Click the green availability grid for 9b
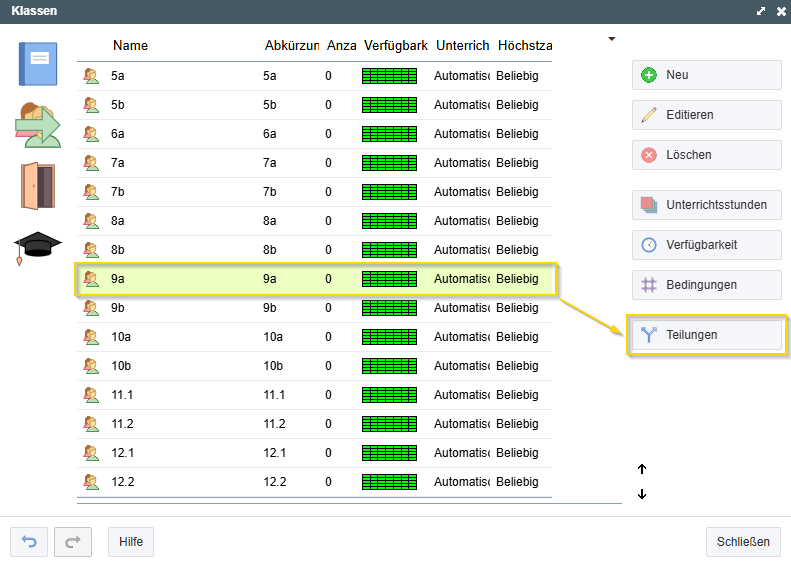The width and height of the screenshot is (791, 562). (x=389, y=308)
